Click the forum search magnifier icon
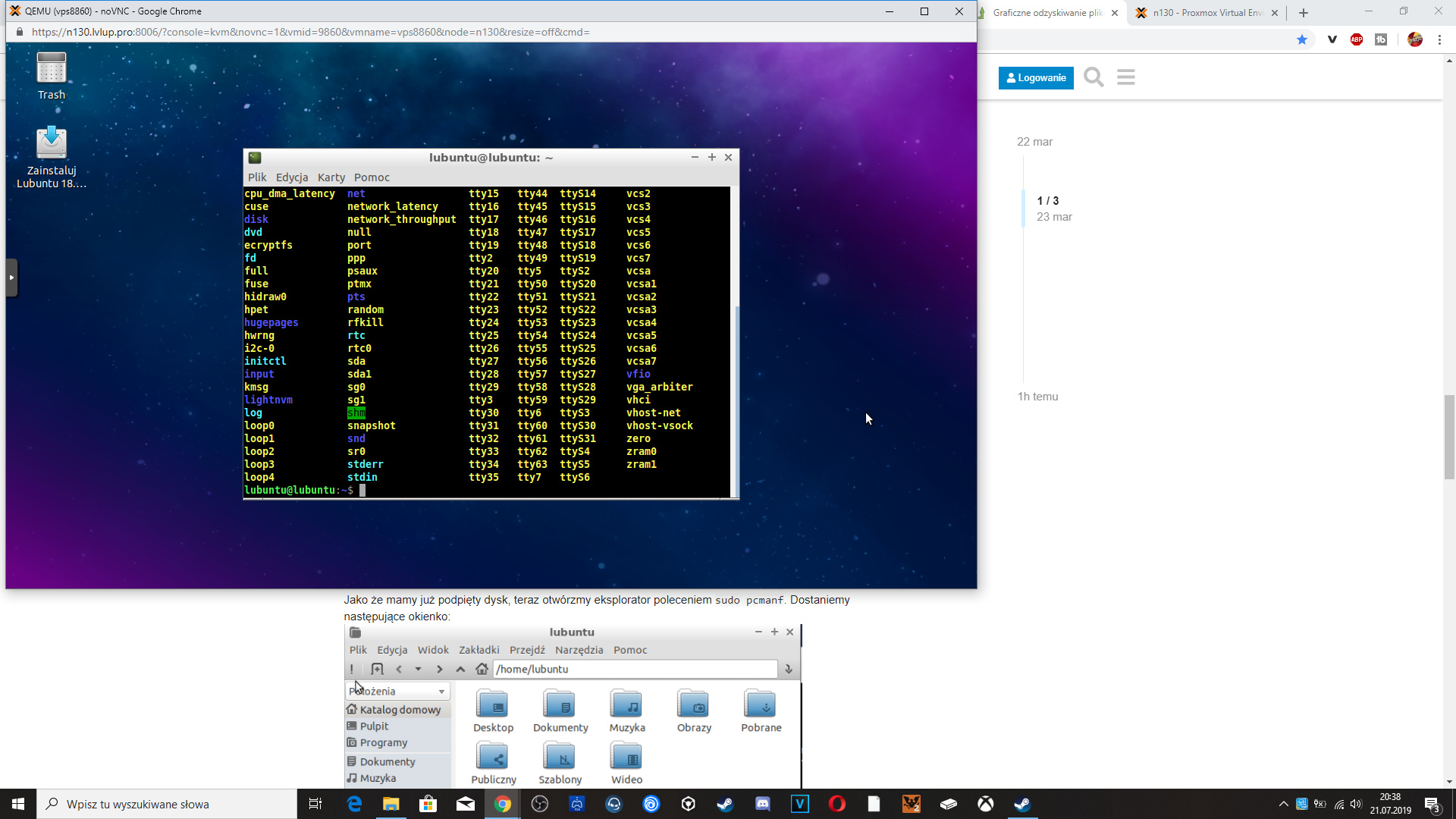The width and height of the screenshot is (1456, 819). (x=1094, y=77)
